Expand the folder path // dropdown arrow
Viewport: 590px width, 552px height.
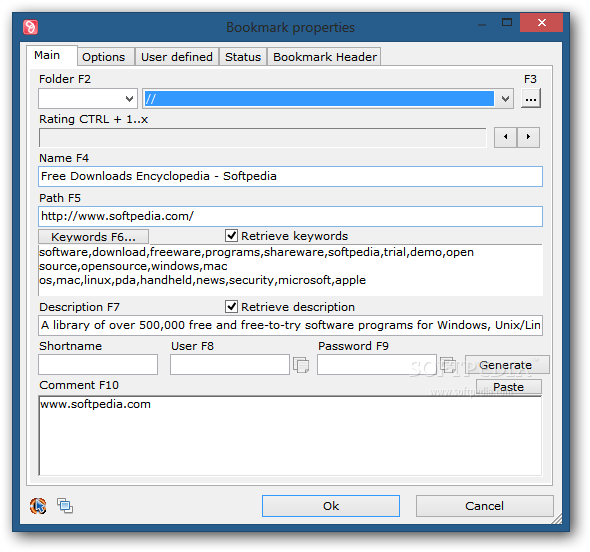click(505, 99)
